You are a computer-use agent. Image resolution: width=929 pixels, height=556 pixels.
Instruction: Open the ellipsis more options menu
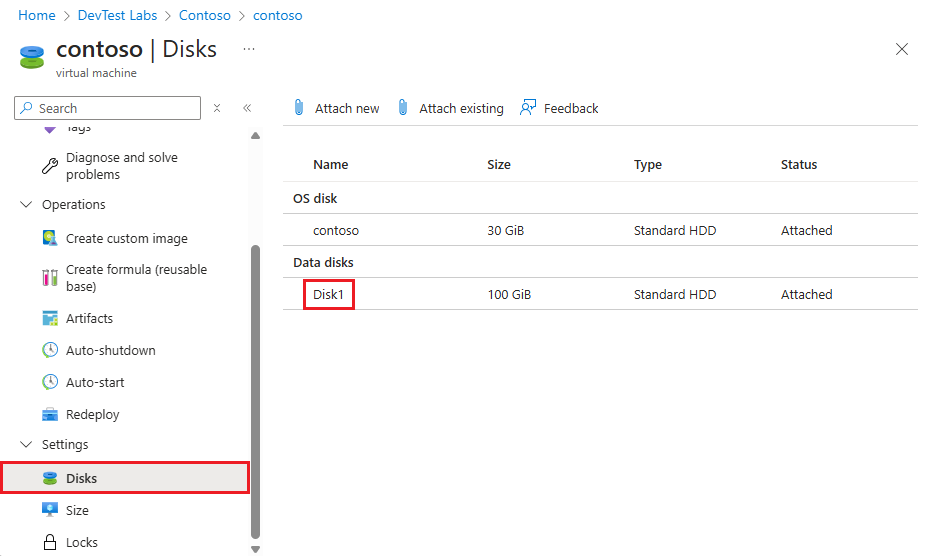249,49
